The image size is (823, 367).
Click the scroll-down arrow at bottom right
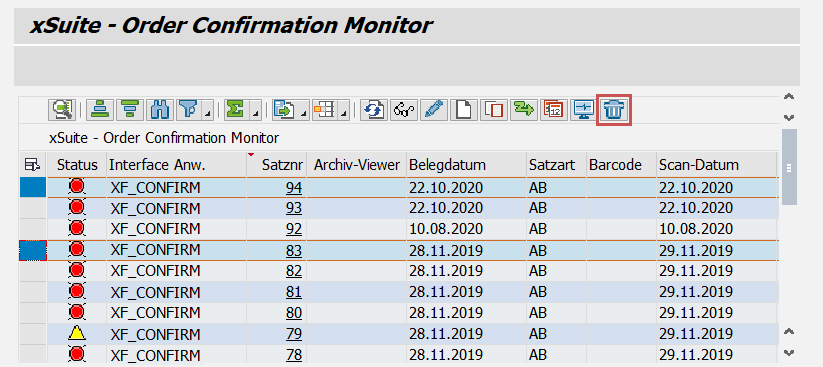click(788, 353)
